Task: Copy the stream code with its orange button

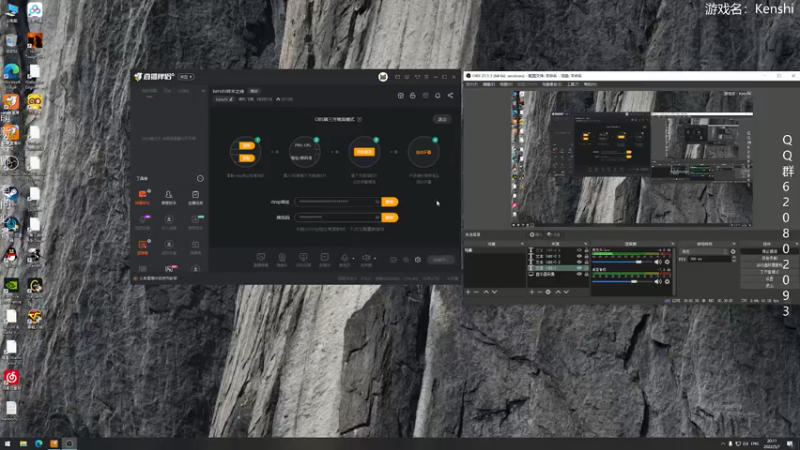Action: (x=389, y=217)
